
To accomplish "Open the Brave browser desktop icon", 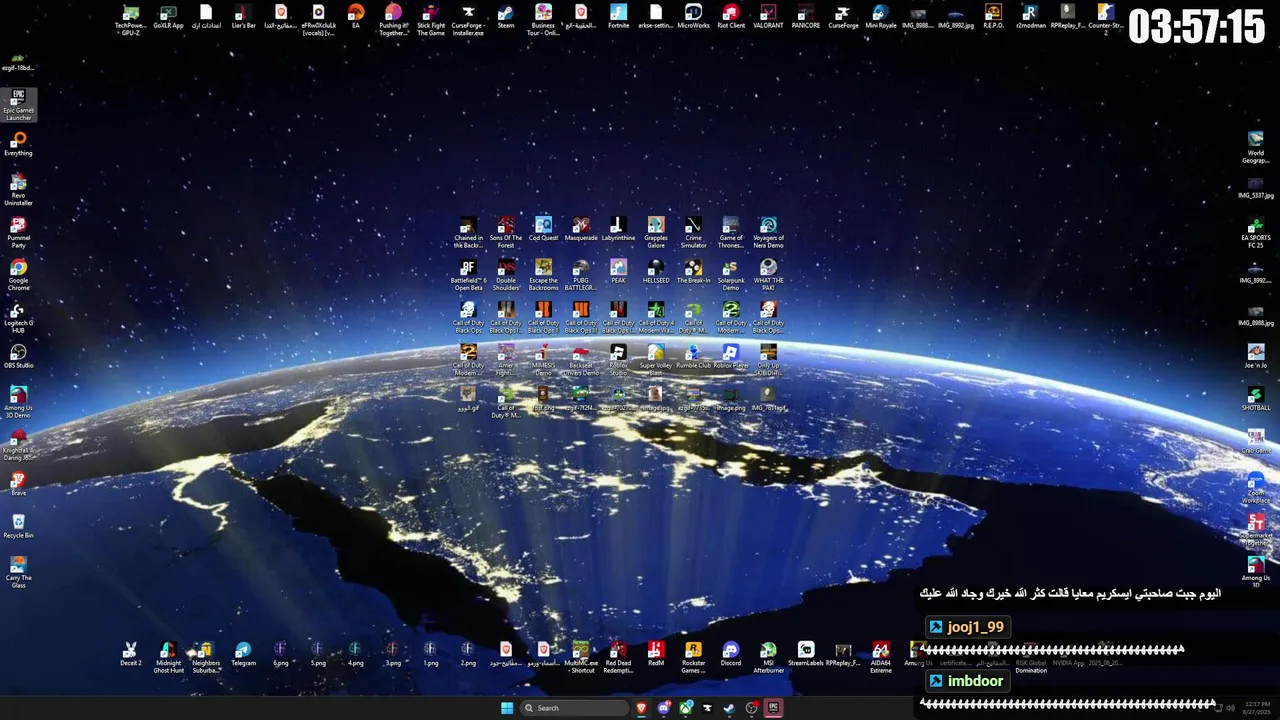I will (18, 484).
